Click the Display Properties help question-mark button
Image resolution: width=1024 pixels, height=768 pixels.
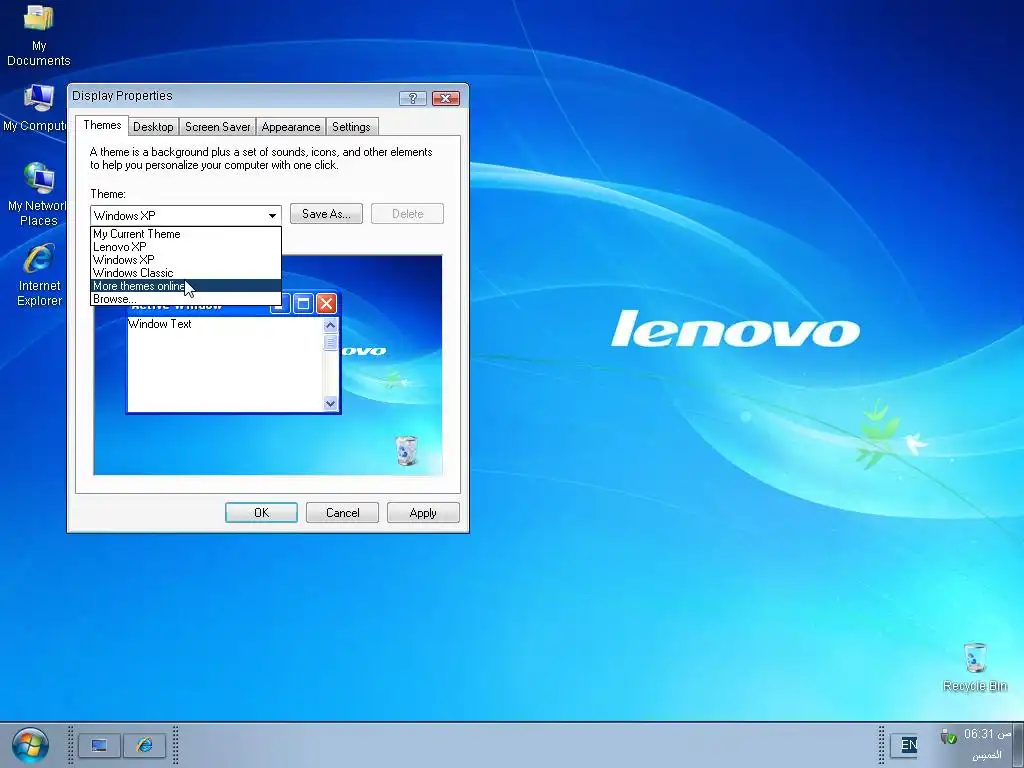413,98
